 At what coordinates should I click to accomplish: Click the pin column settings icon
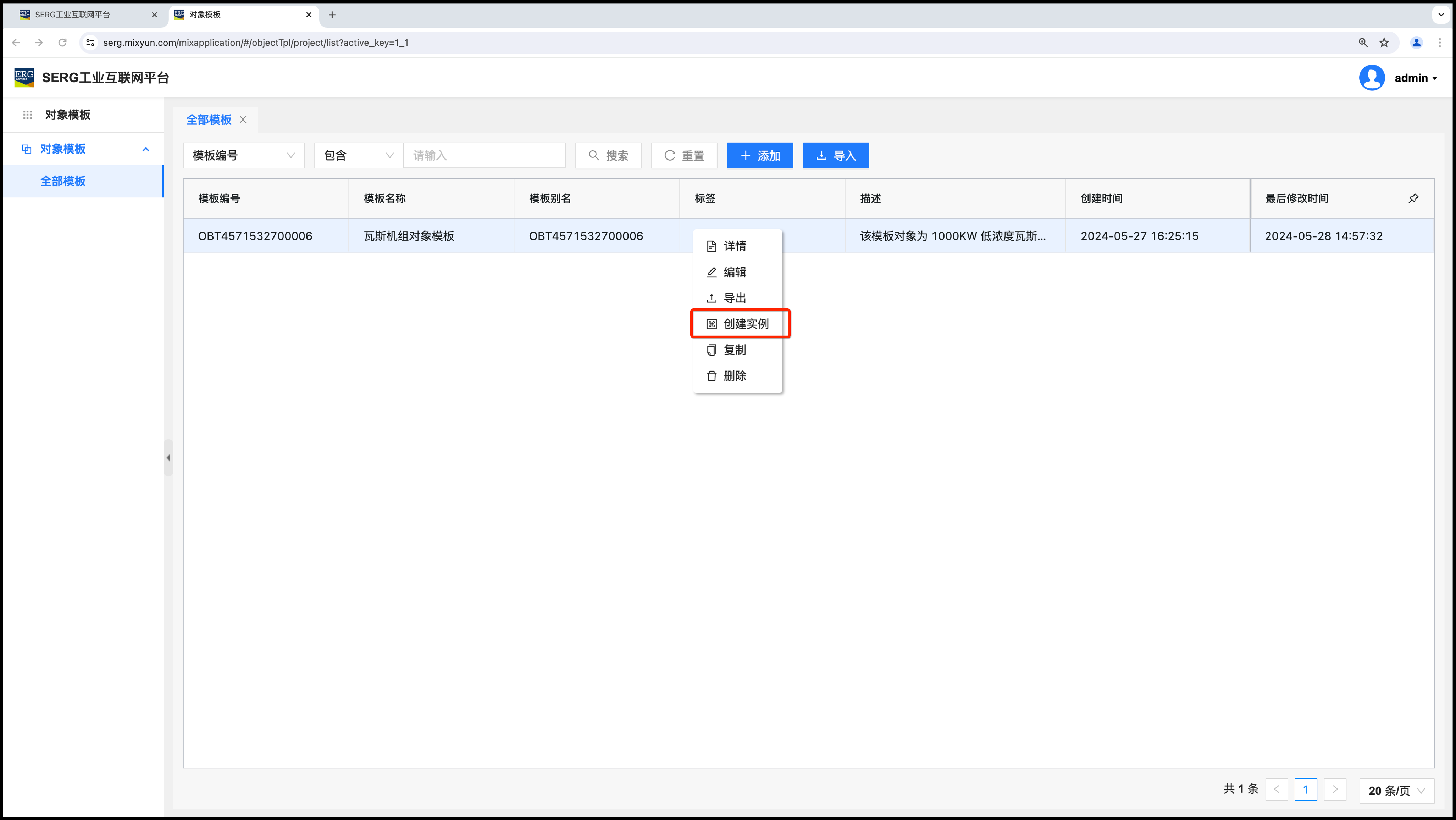point(1413,199)
